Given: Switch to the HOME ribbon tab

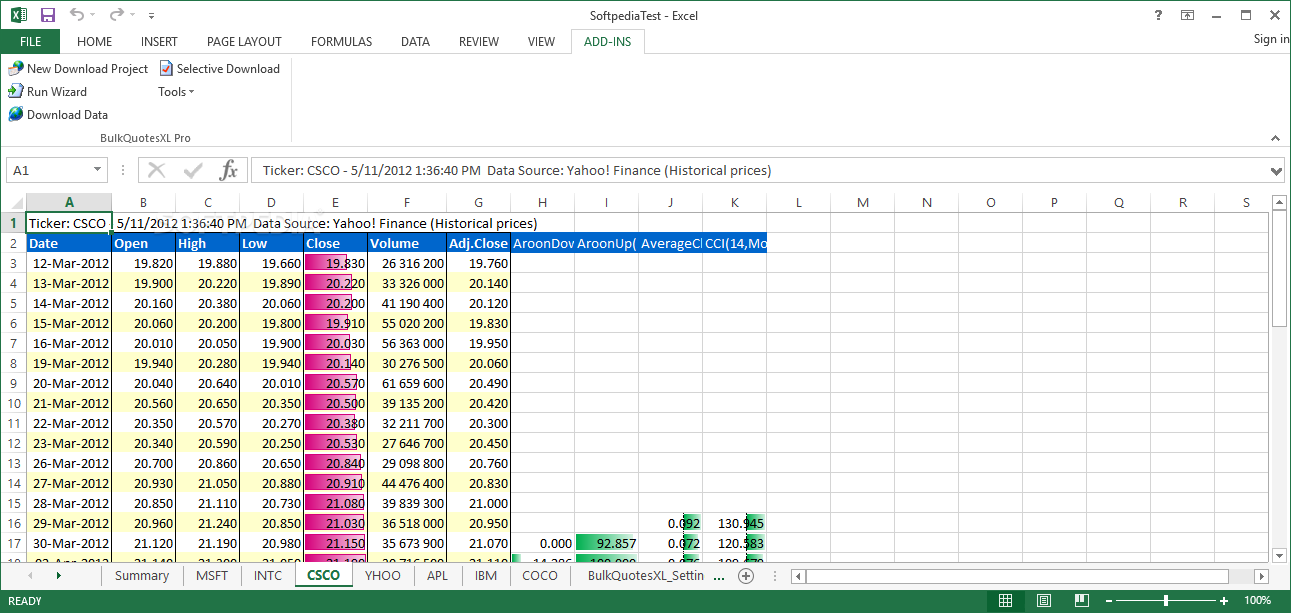Looking at the screenshot, I should click(x=94, y=41).
